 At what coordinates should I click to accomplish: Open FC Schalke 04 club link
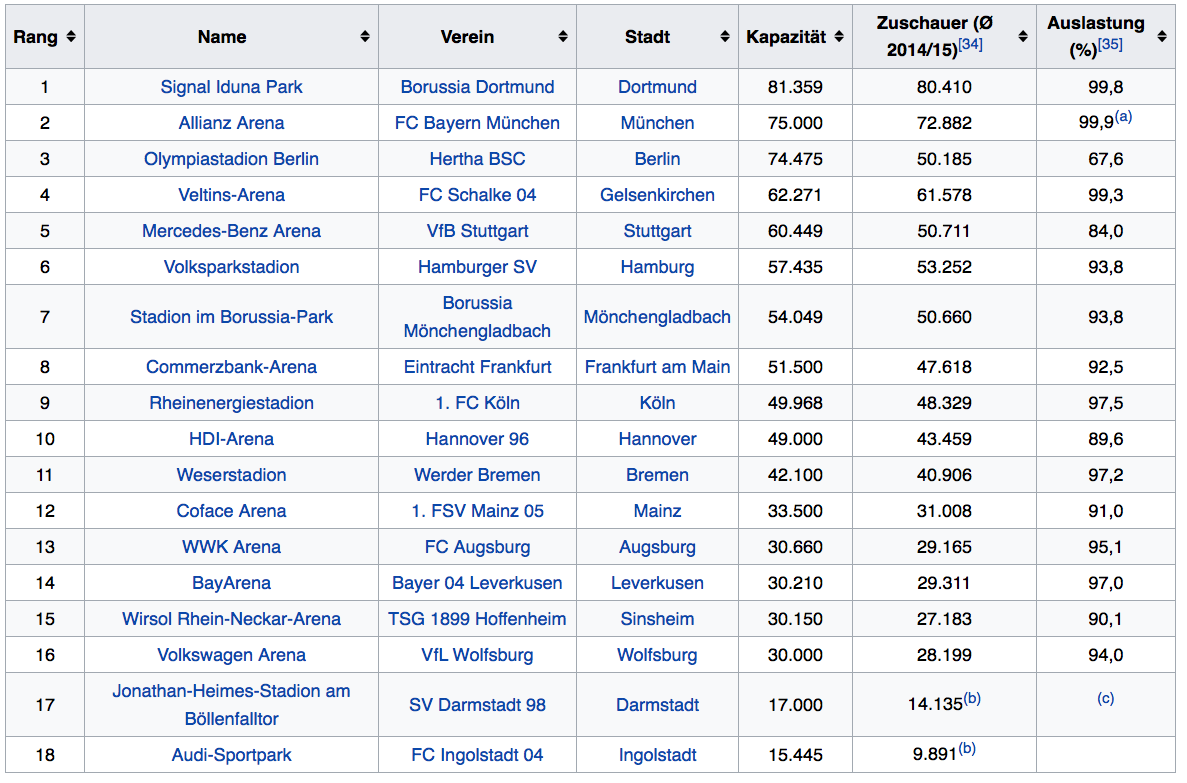point(477,195)
